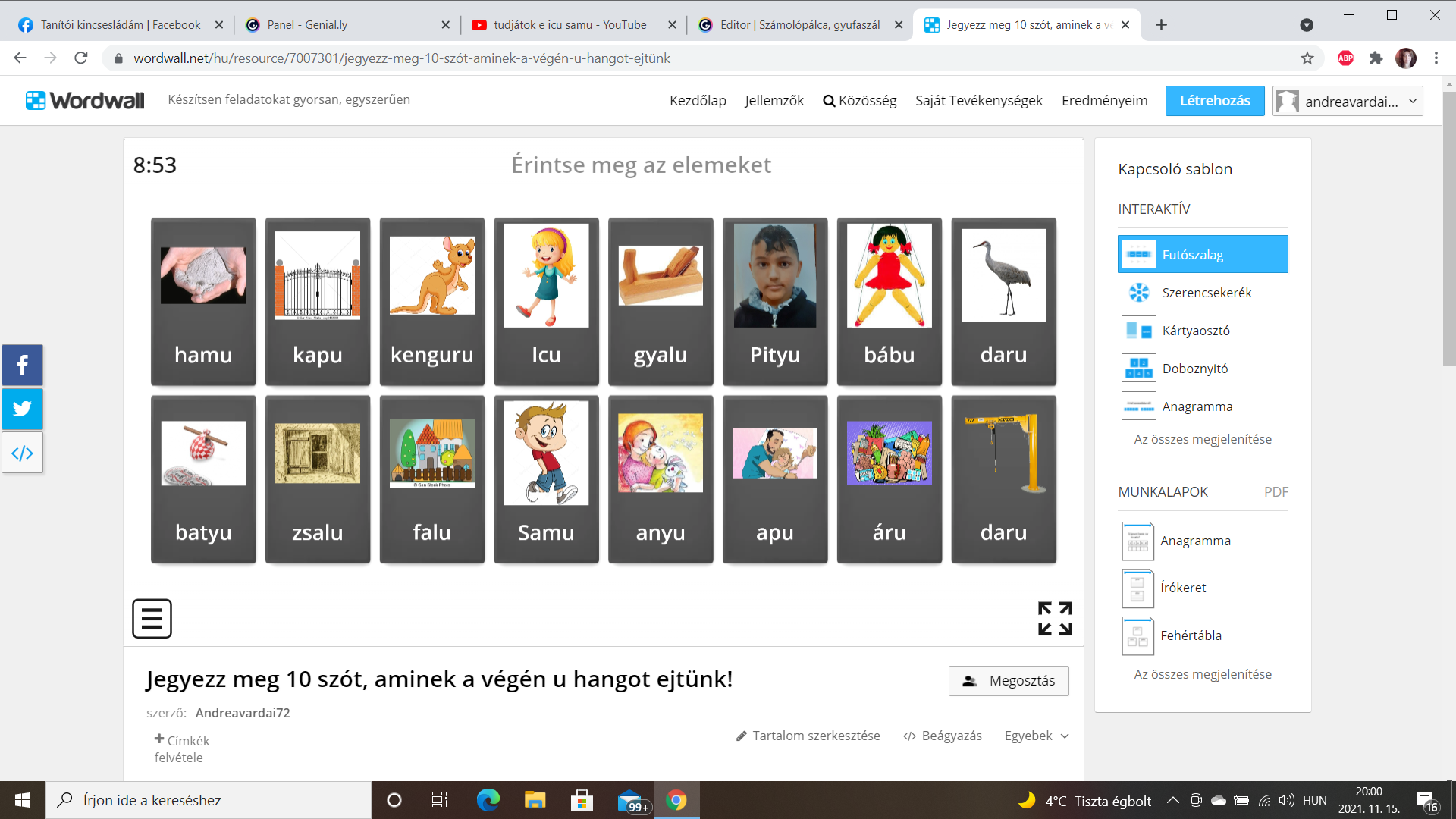Open Tartalom szerkesztése to edit content
1456x819 pixels.
point(807,736)
